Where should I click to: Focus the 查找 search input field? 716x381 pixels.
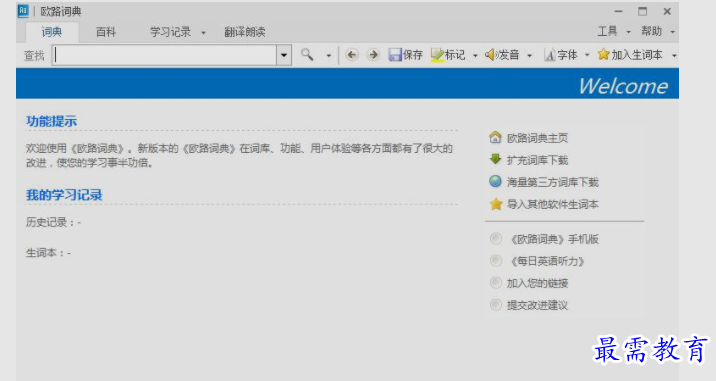[x=164, y=55]
